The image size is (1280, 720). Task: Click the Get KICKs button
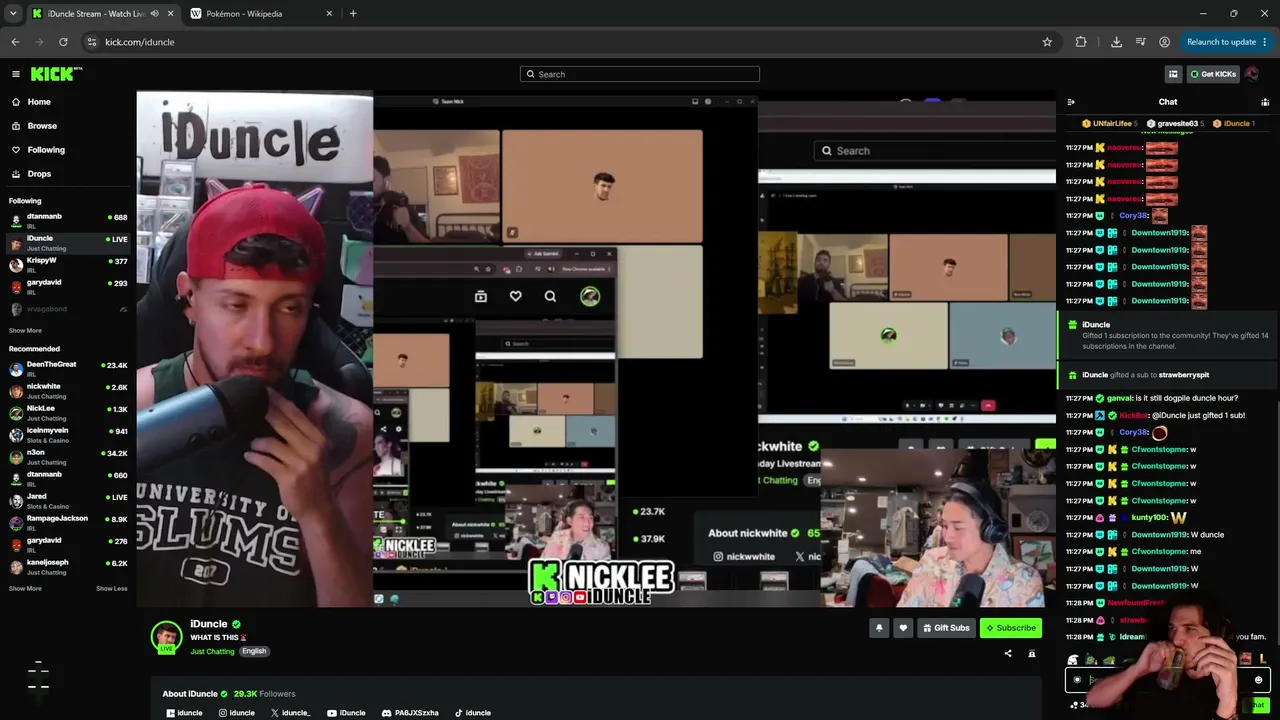click(x=1213, y=74)
